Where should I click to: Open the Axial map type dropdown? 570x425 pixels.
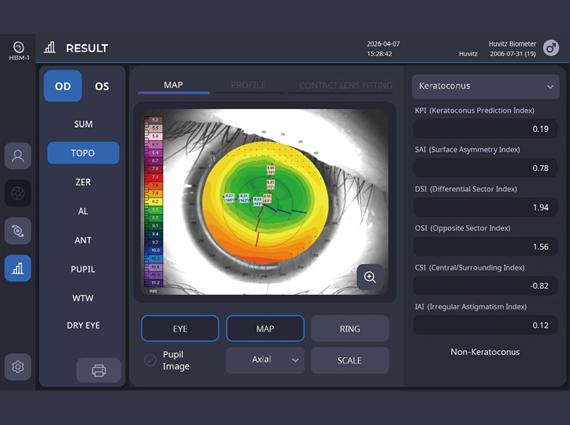[265, 360]
